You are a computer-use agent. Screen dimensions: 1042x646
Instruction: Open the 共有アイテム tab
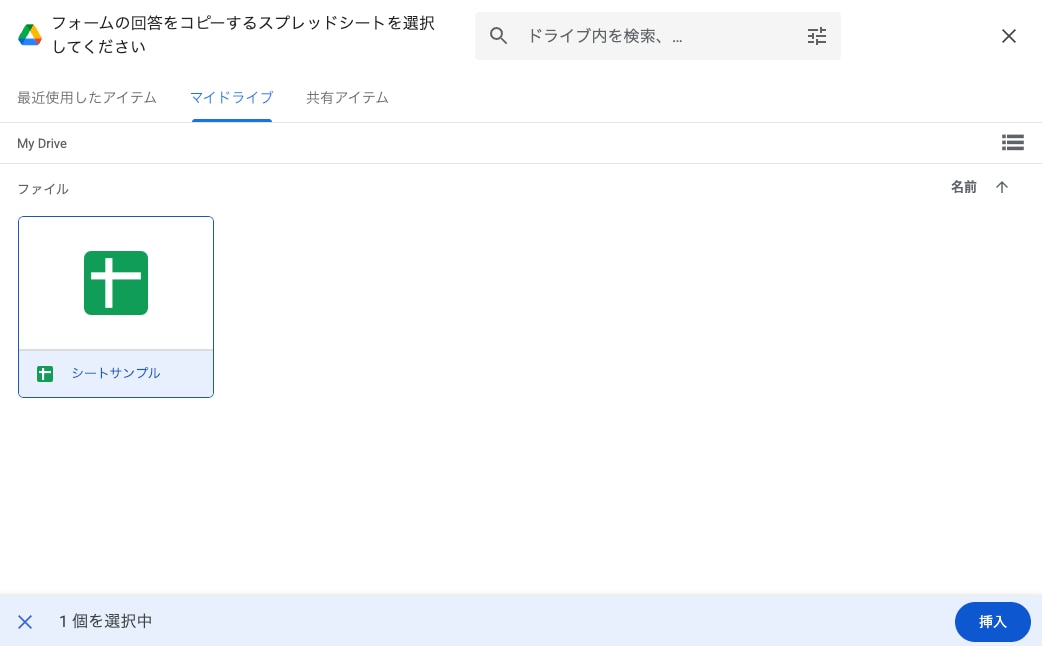[347, 97]
